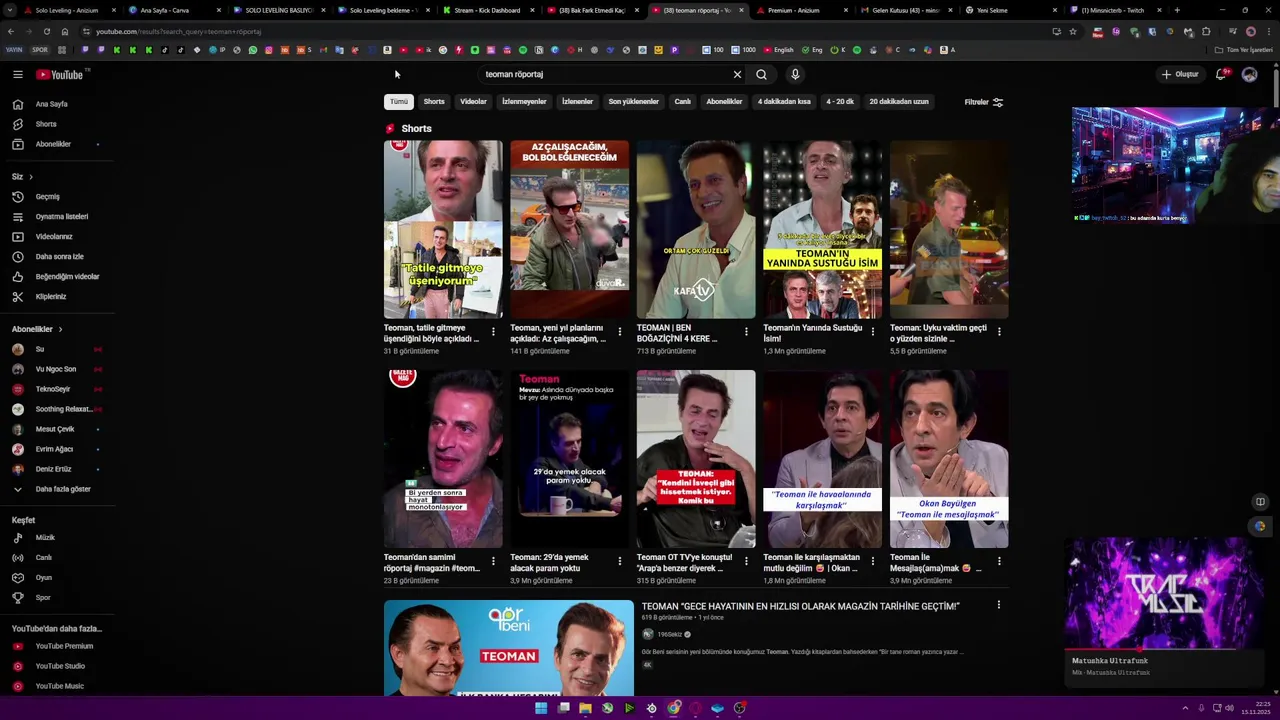The image size is (1280, 720).
Task: Open the 'Tatile gitmeye üşeniyorum' short thumbnail
Action: point(443,229)
